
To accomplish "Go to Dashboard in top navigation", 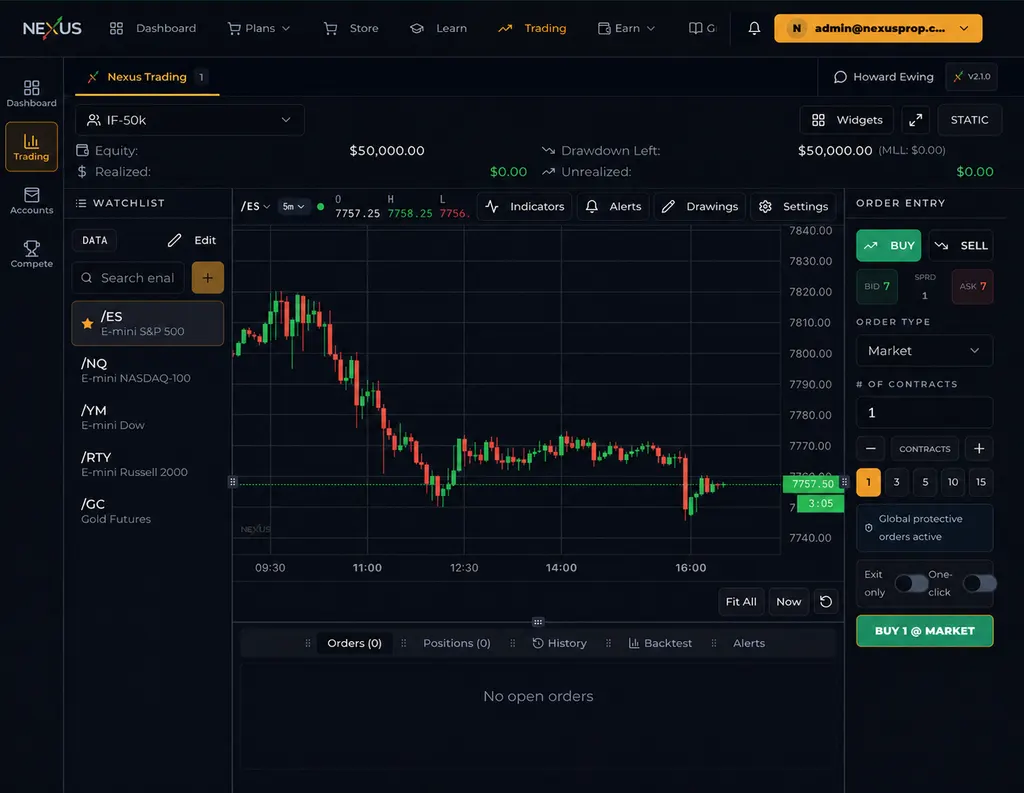I will pos(153,28).
